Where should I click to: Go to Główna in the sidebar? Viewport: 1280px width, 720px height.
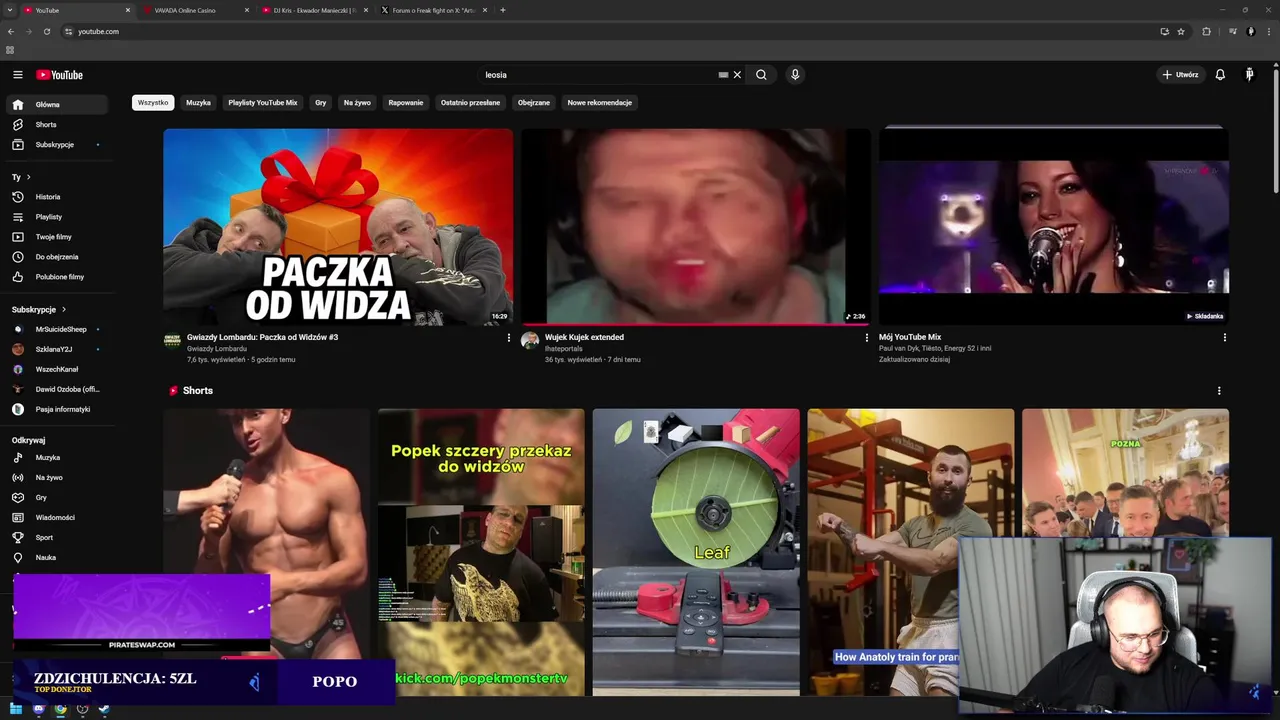[x=57, y=105]
